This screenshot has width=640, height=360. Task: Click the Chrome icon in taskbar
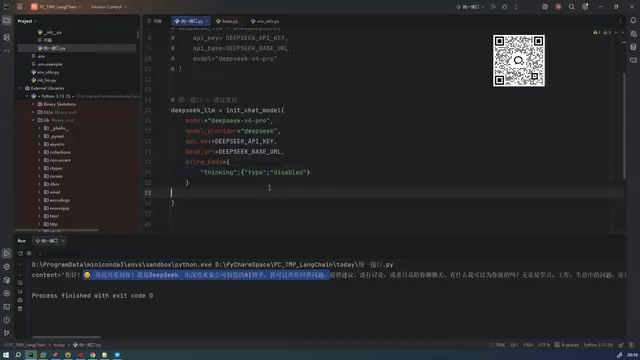(93, 355)
